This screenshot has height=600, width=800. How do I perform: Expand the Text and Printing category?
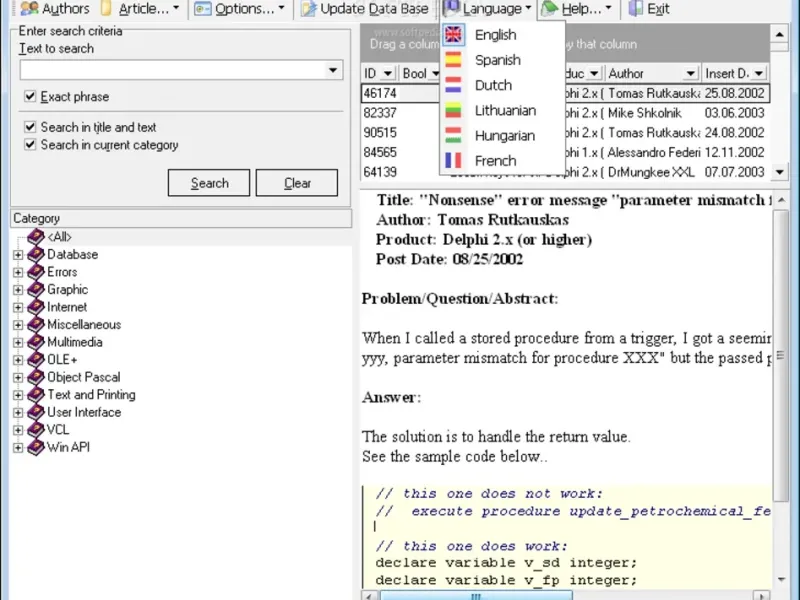click(18, 395)
